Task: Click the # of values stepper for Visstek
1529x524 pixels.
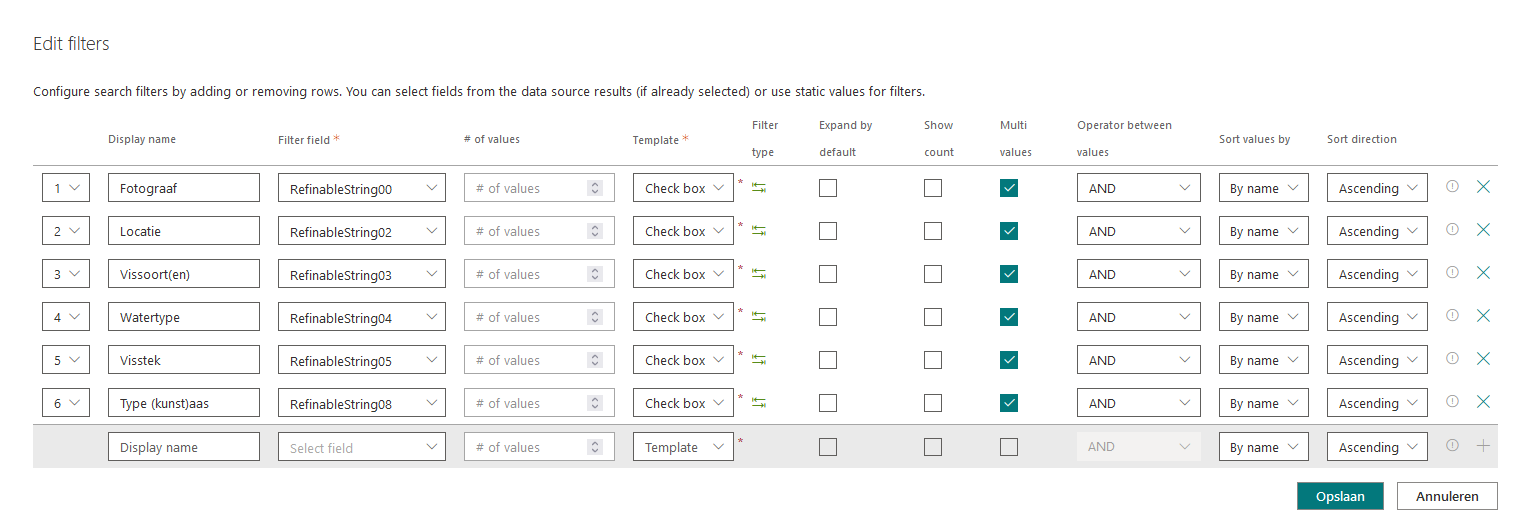Action: point(595,360)
